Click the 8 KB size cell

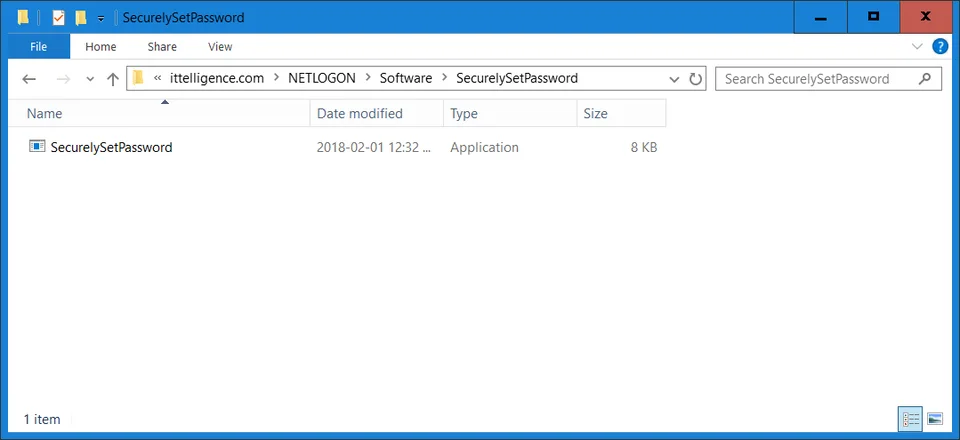(x=643, y=147)
